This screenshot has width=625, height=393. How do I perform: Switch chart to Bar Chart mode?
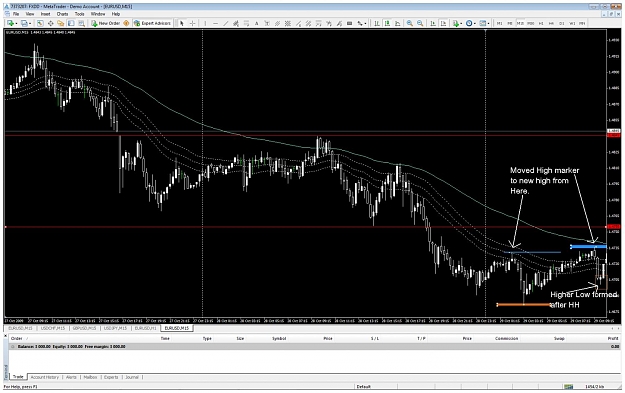[377, 24]
